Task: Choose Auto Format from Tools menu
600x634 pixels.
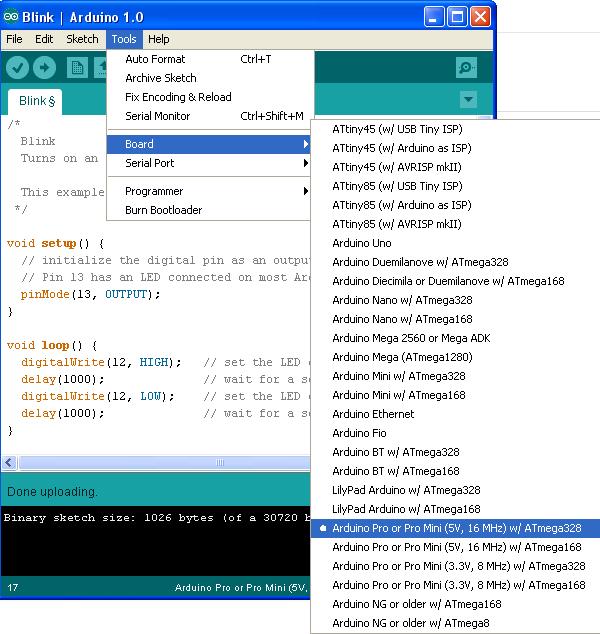Action: 210,59
